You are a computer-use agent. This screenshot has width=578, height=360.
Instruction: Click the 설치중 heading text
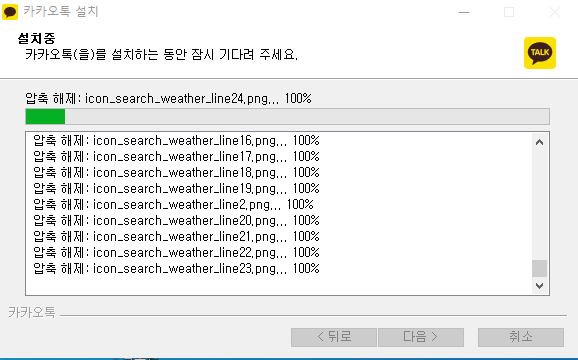tap(36, 38)
